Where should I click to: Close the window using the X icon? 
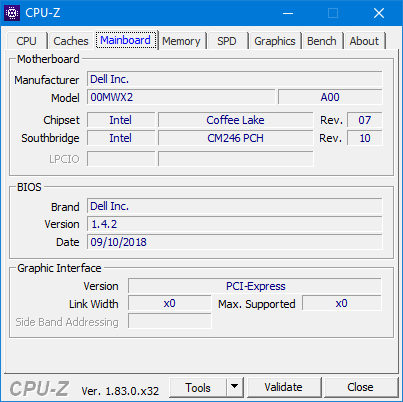(379, 13)
